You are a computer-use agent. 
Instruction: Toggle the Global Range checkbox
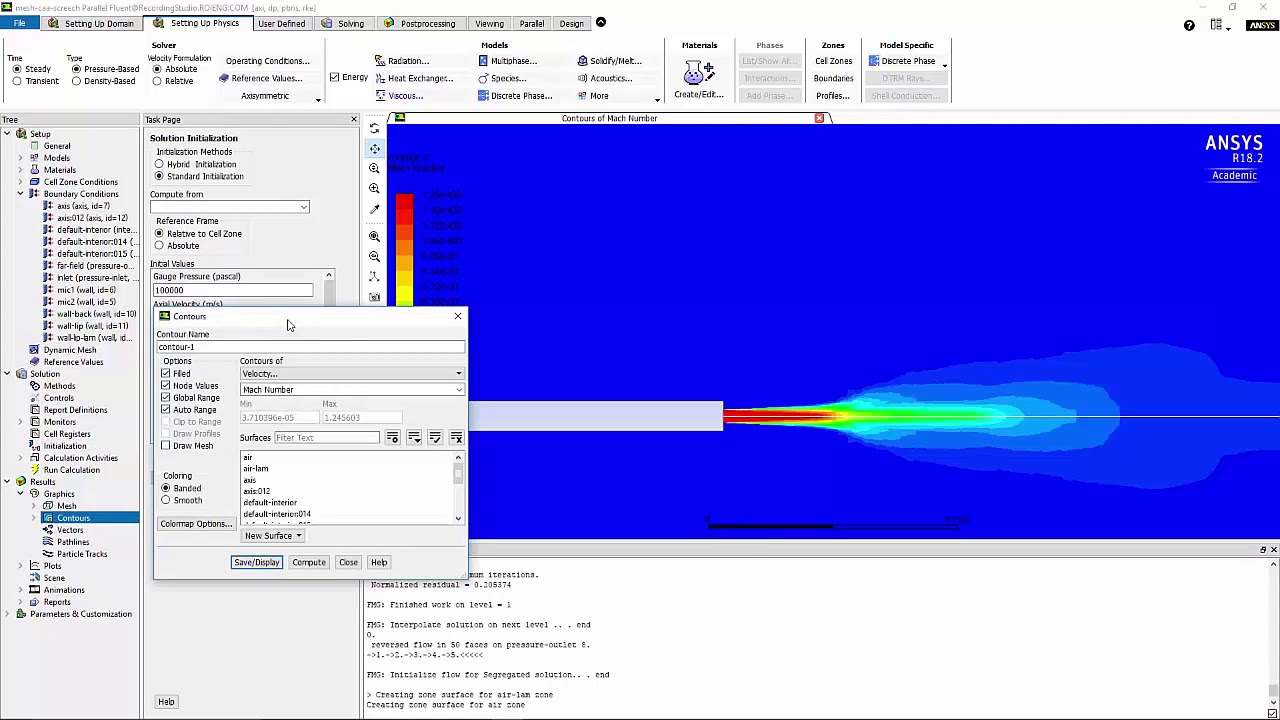tap(166, 397)
